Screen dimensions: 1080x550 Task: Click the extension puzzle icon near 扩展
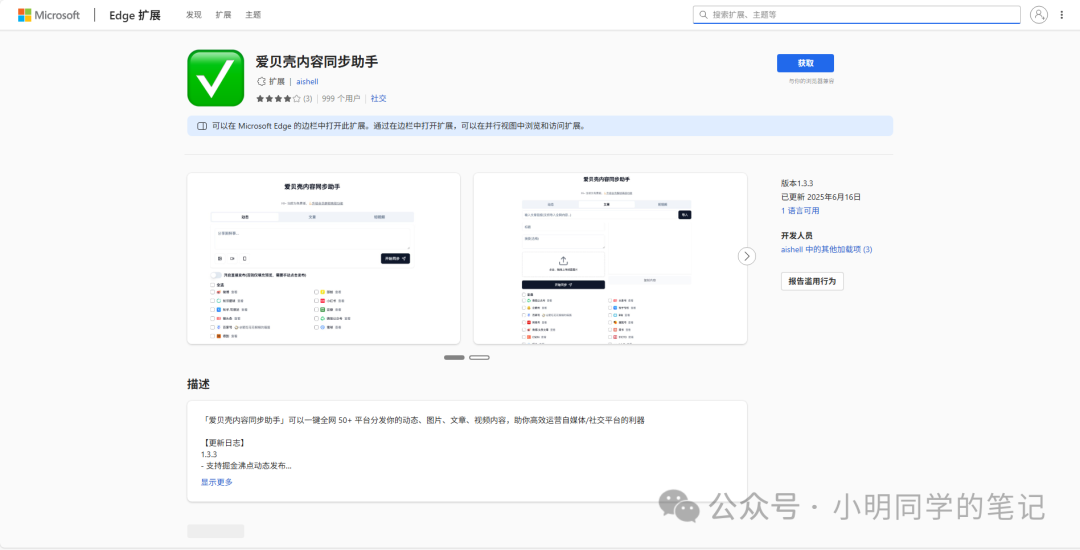pyautogui.click(x=261, y=81)
